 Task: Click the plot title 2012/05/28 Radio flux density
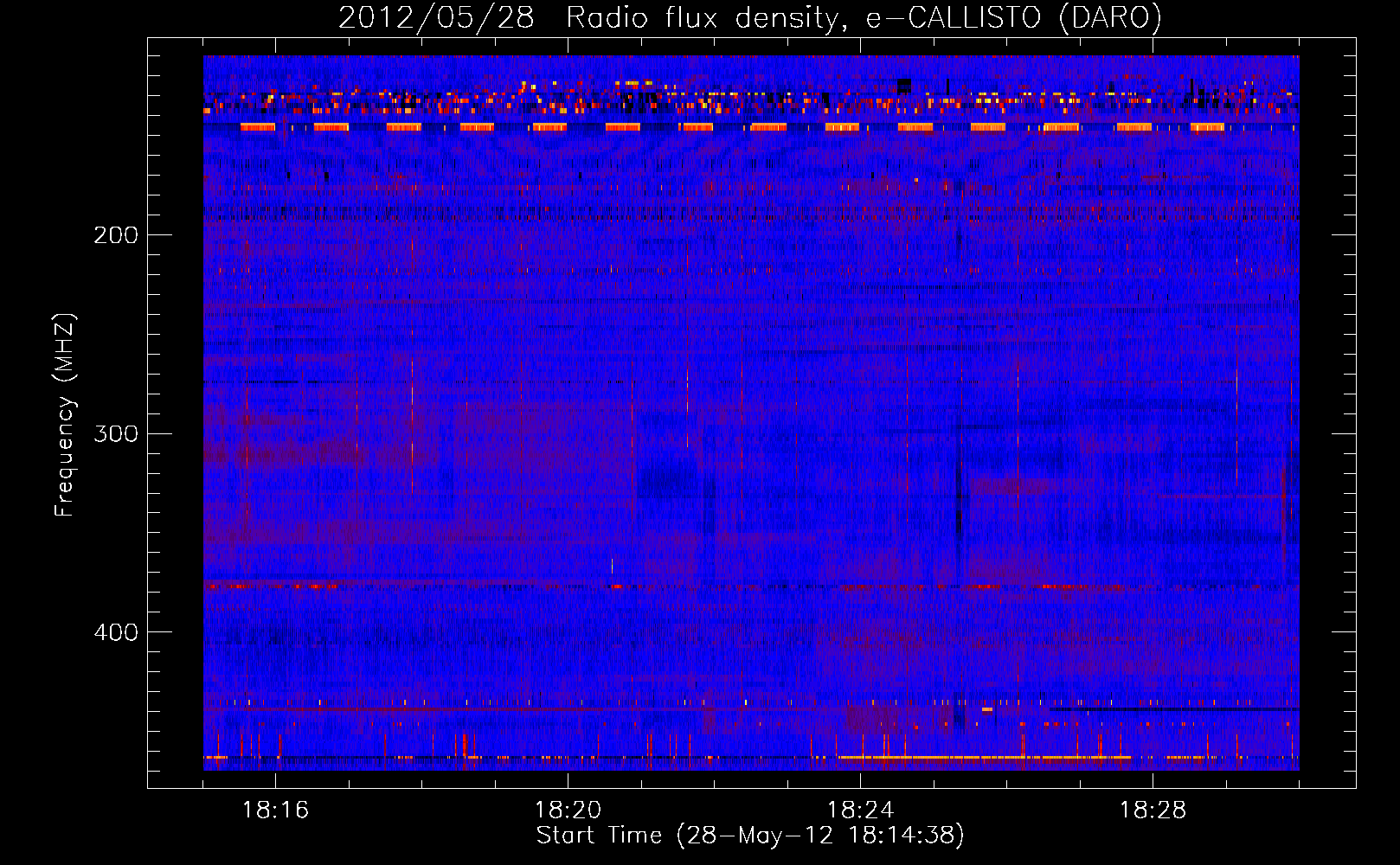click(749, 17)
